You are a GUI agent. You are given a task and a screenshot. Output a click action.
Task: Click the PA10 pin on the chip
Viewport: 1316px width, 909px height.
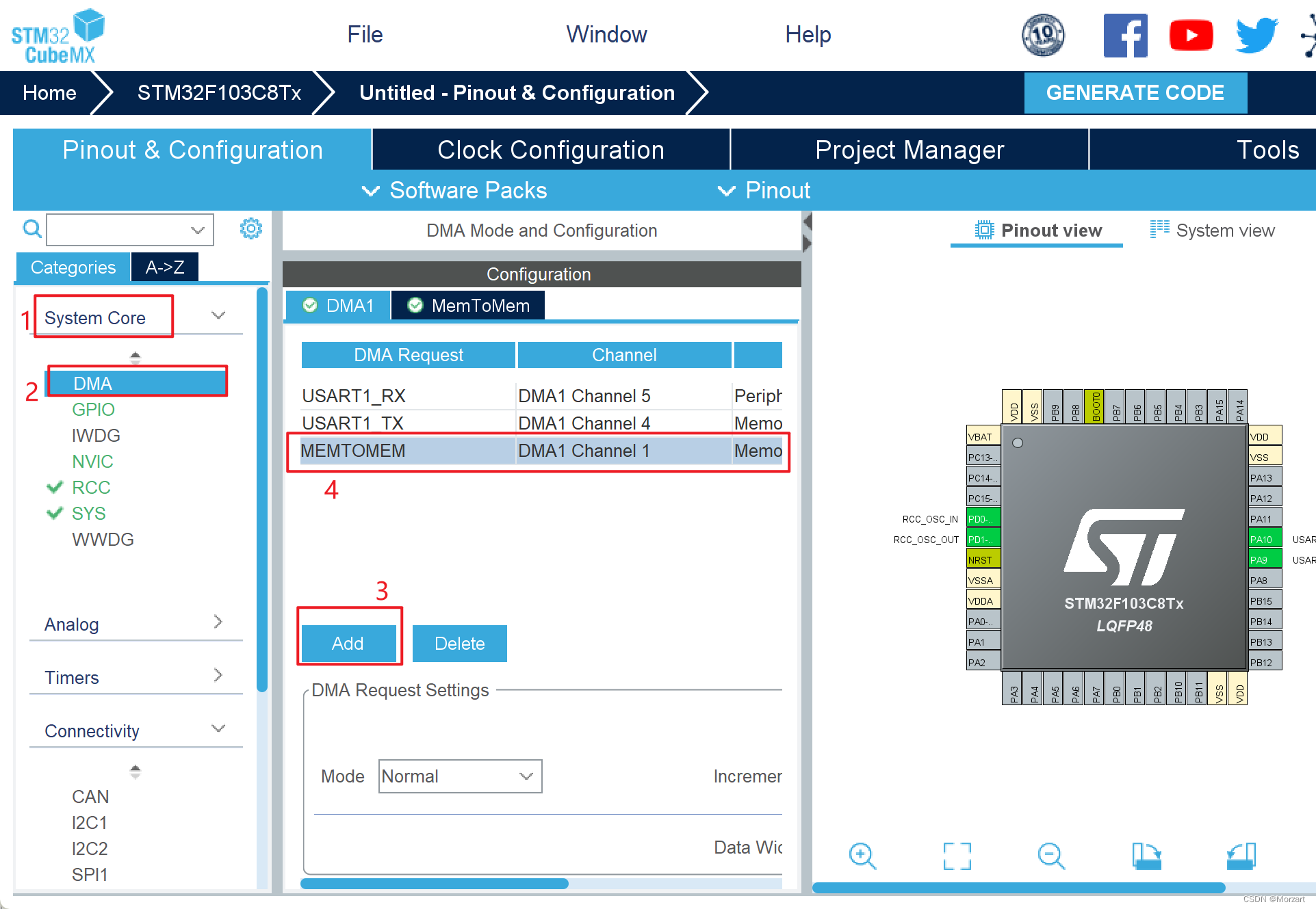pos(1265,539)
